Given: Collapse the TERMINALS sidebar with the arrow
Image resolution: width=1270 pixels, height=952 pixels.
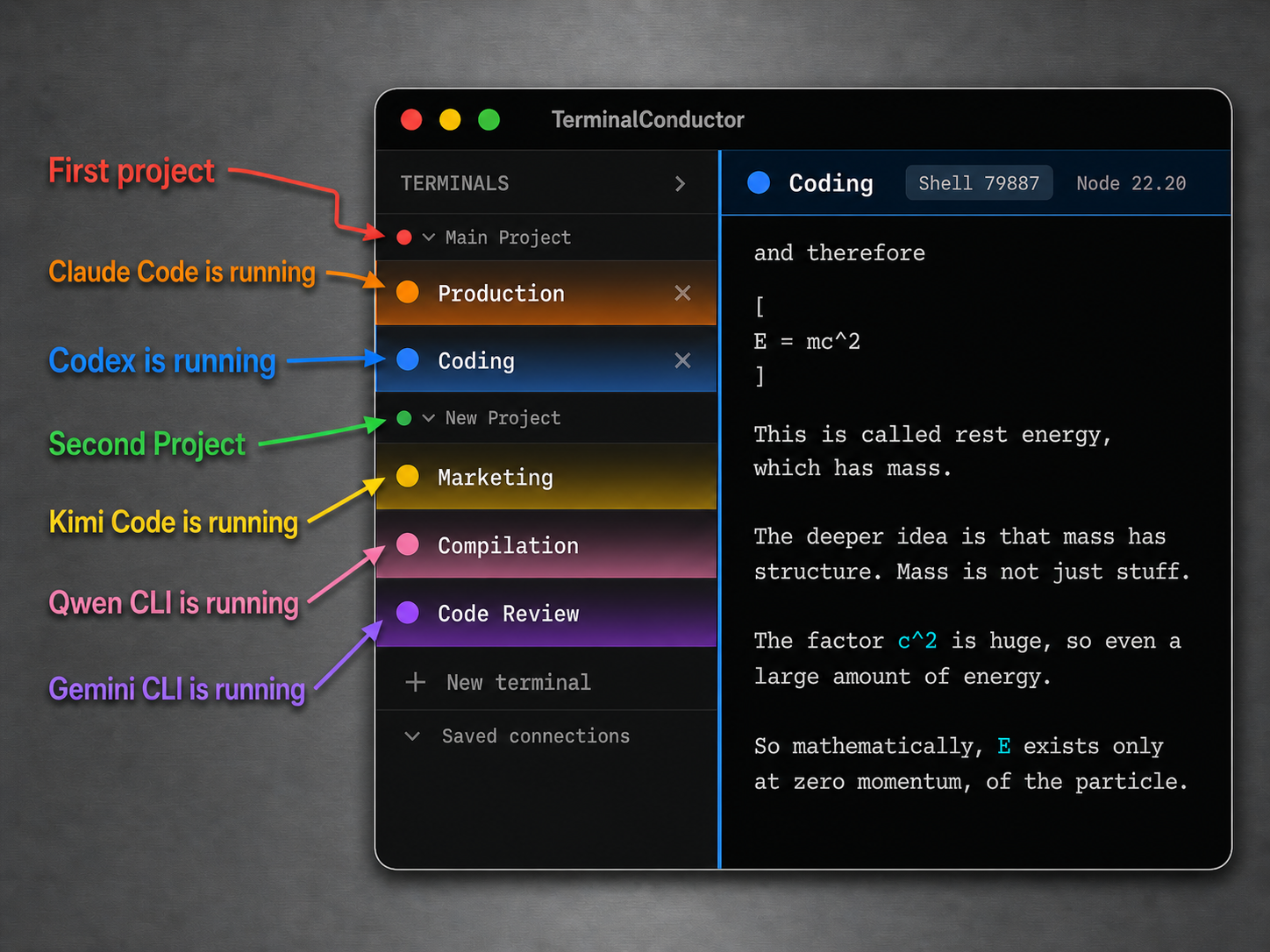Looking at the screenshot, I should pos(680,183).
